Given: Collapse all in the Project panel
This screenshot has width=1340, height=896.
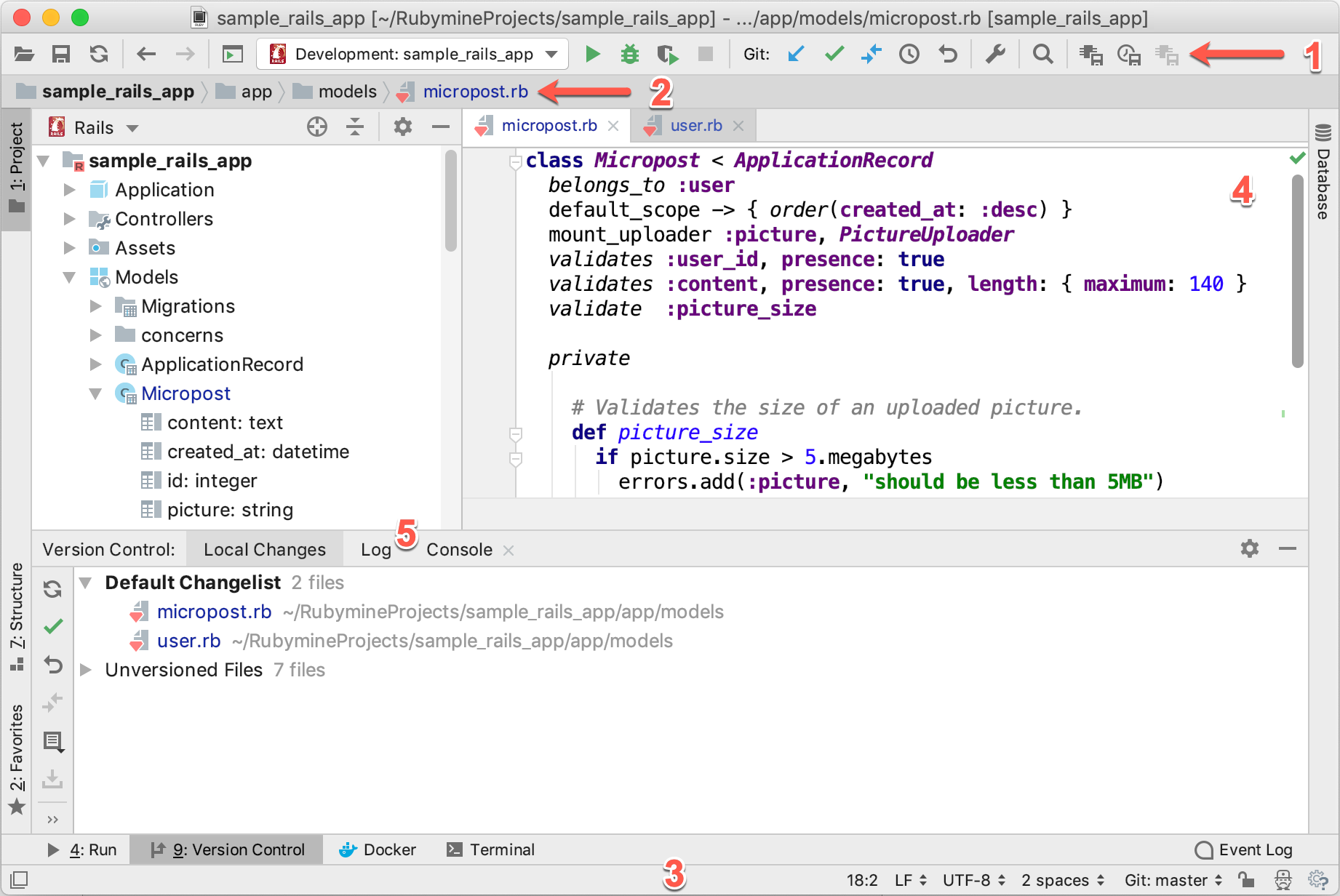Looking at the screenshot, I should pos(355,127).
